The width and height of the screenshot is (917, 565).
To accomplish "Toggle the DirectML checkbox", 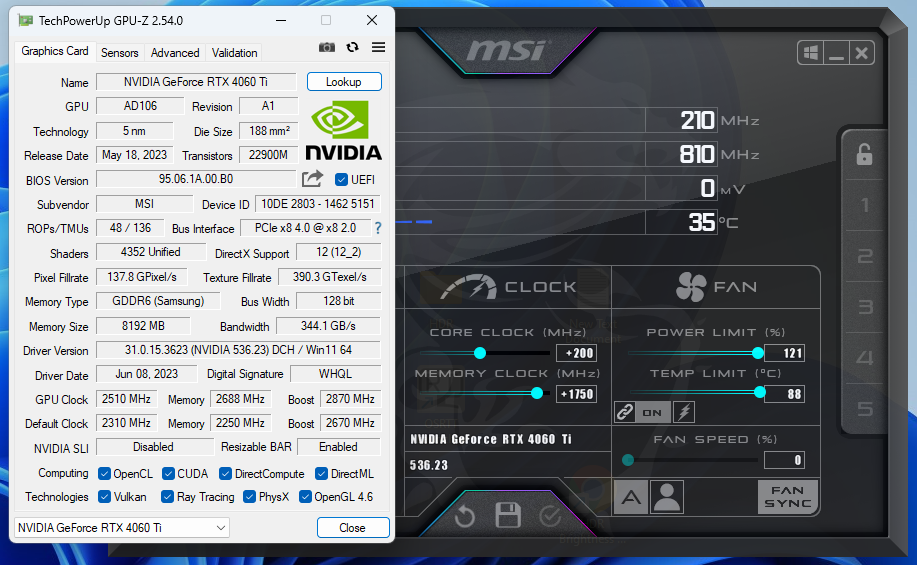I will tap(321, 473).
